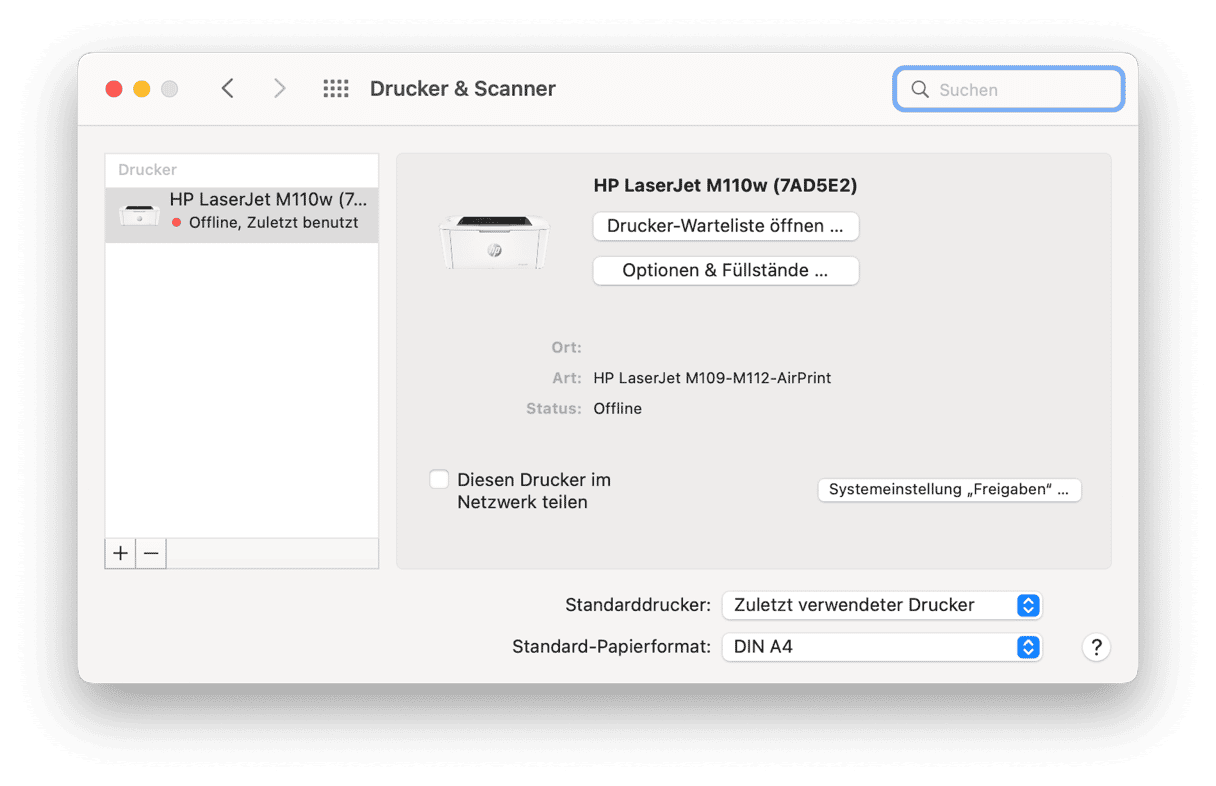Open help with the question mark button
Image resolution: width=1216 pixels, height=786 pixels.
click(x=1096, y=647)
